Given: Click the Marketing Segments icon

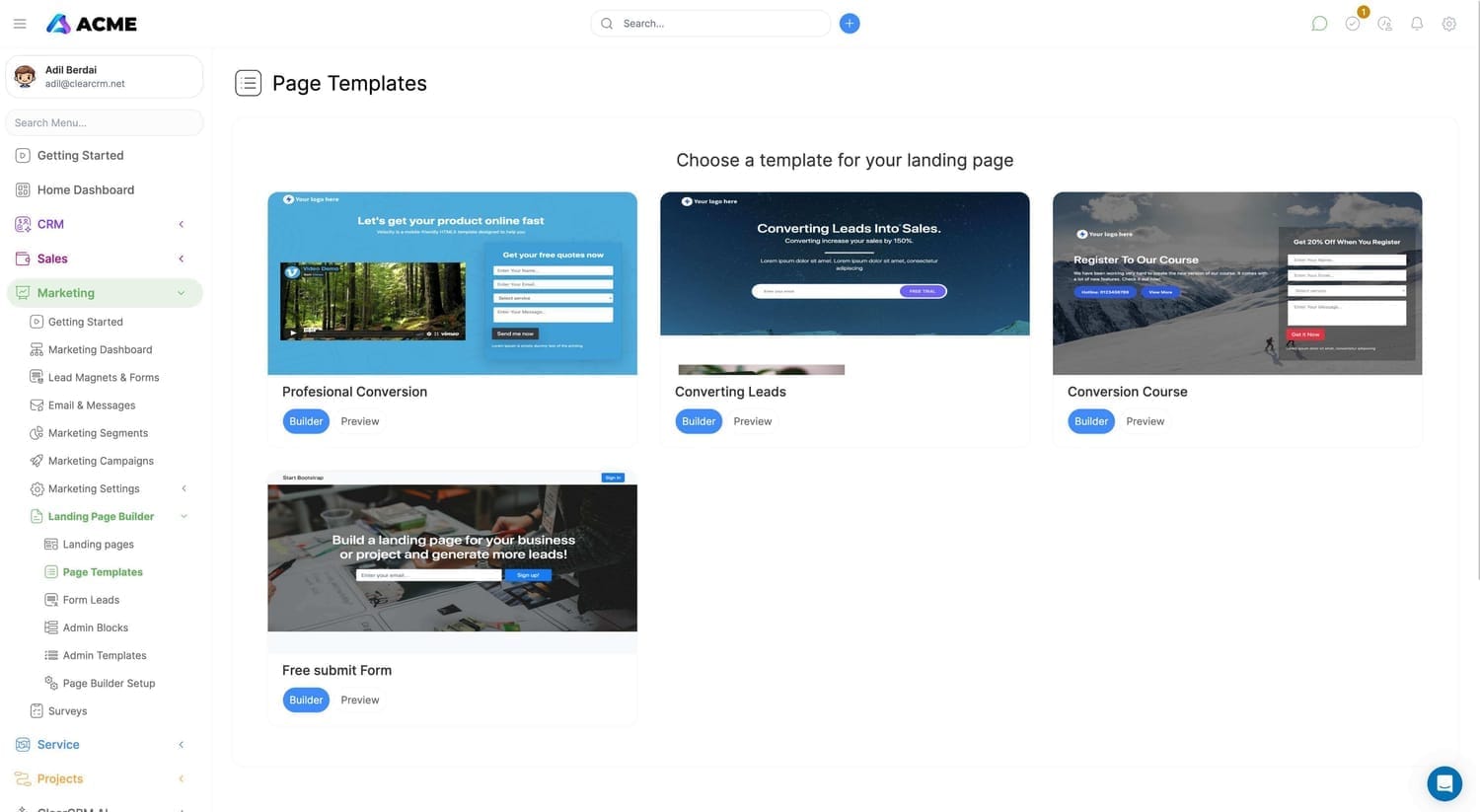Looking at the screenshot, I should [x=37, y=433].
